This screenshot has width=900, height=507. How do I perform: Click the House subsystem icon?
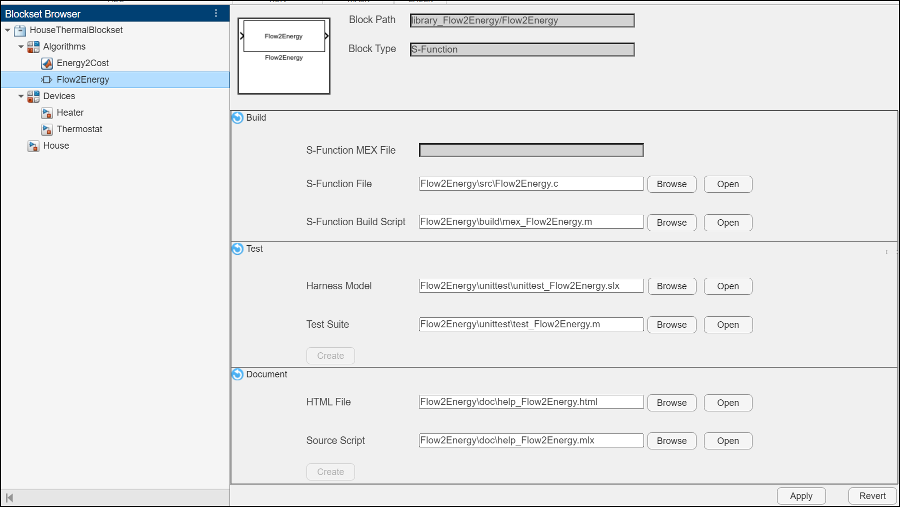34,146
